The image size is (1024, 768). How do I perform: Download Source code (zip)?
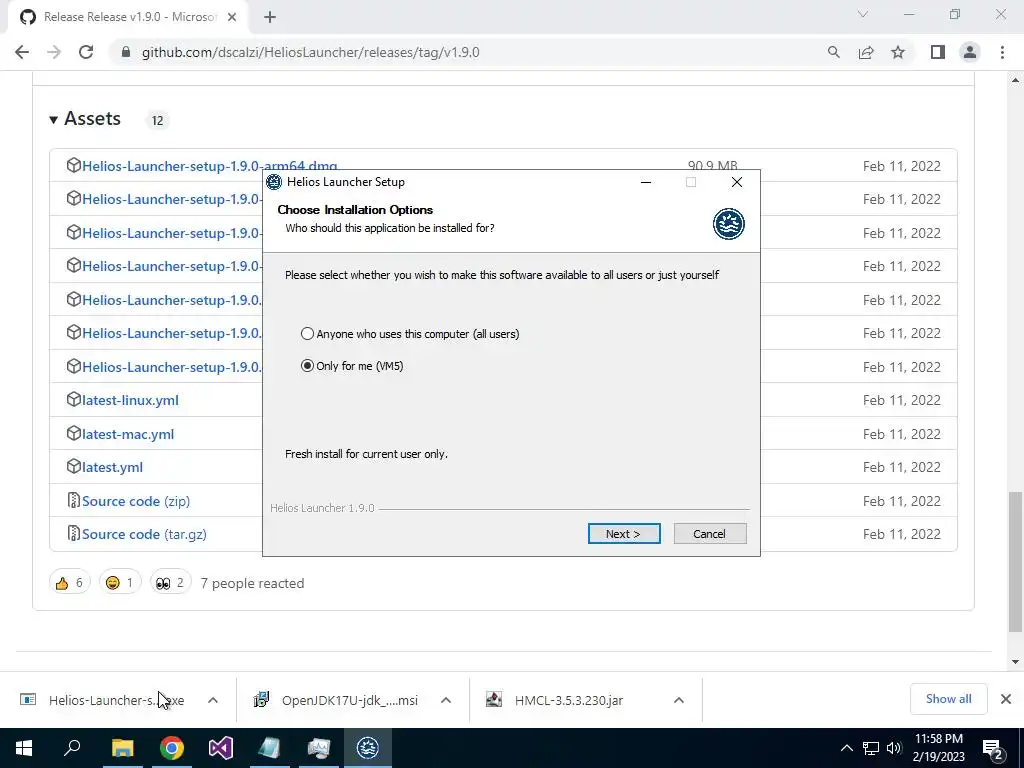click(x=136, y=501)
